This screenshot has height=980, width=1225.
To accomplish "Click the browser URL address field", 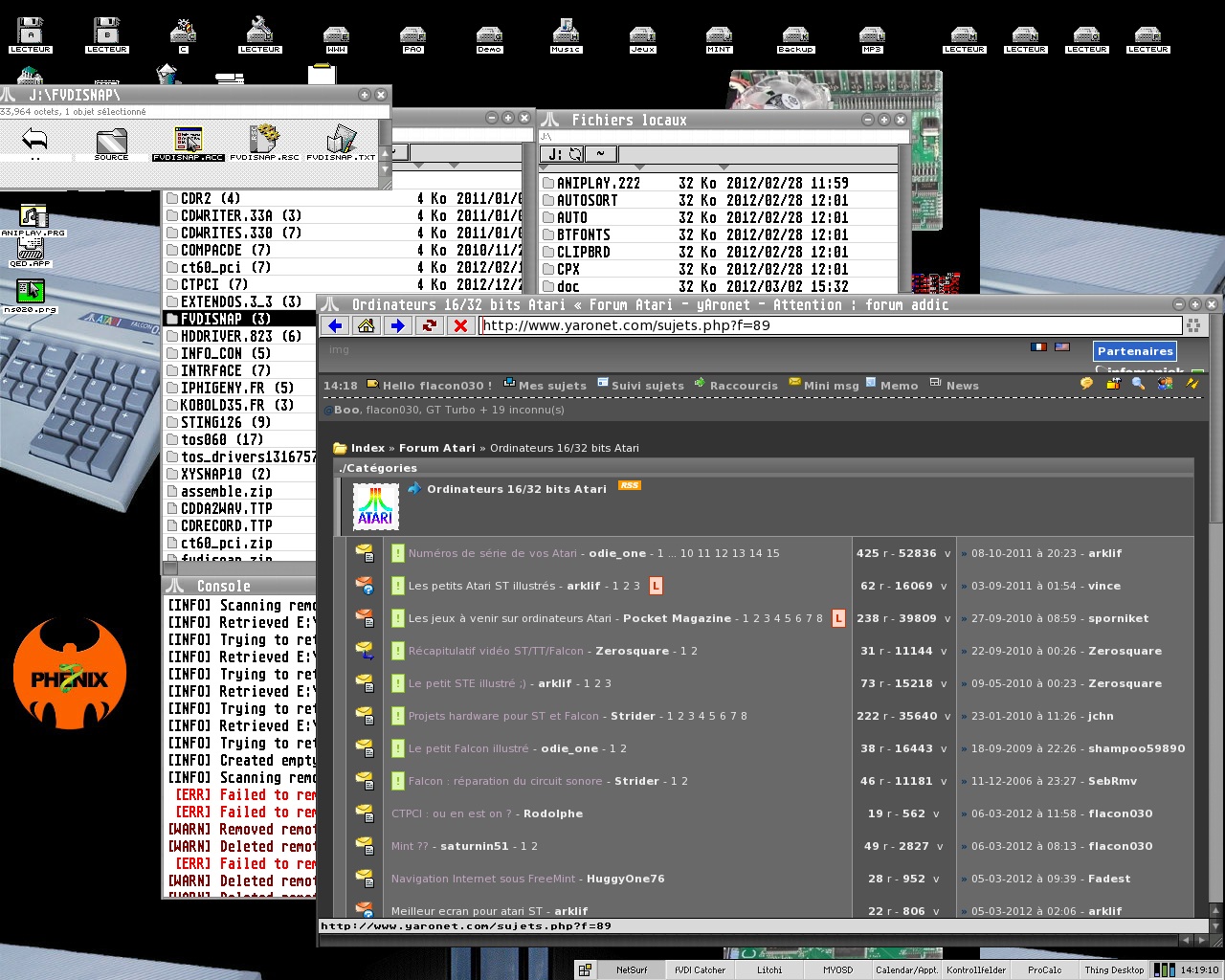I will tap(829, 325).
